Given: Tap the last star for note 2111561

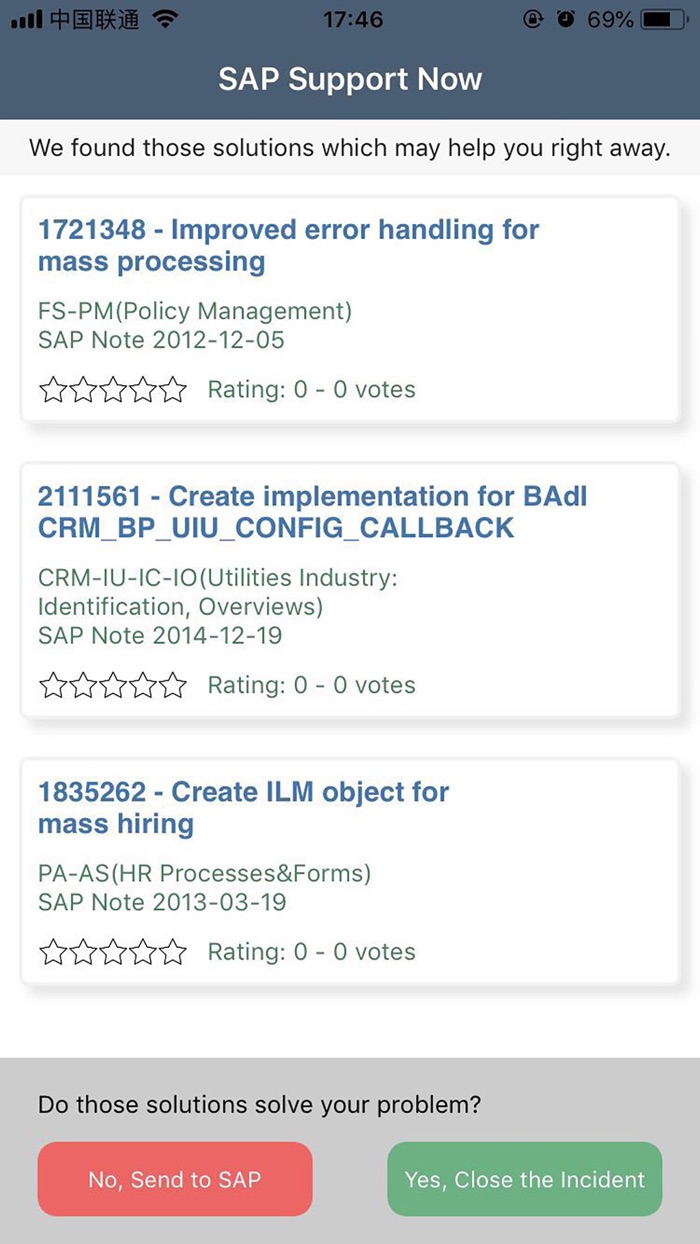Looking at the screenshot, I should pyautogui.click(x=172, y=685).
